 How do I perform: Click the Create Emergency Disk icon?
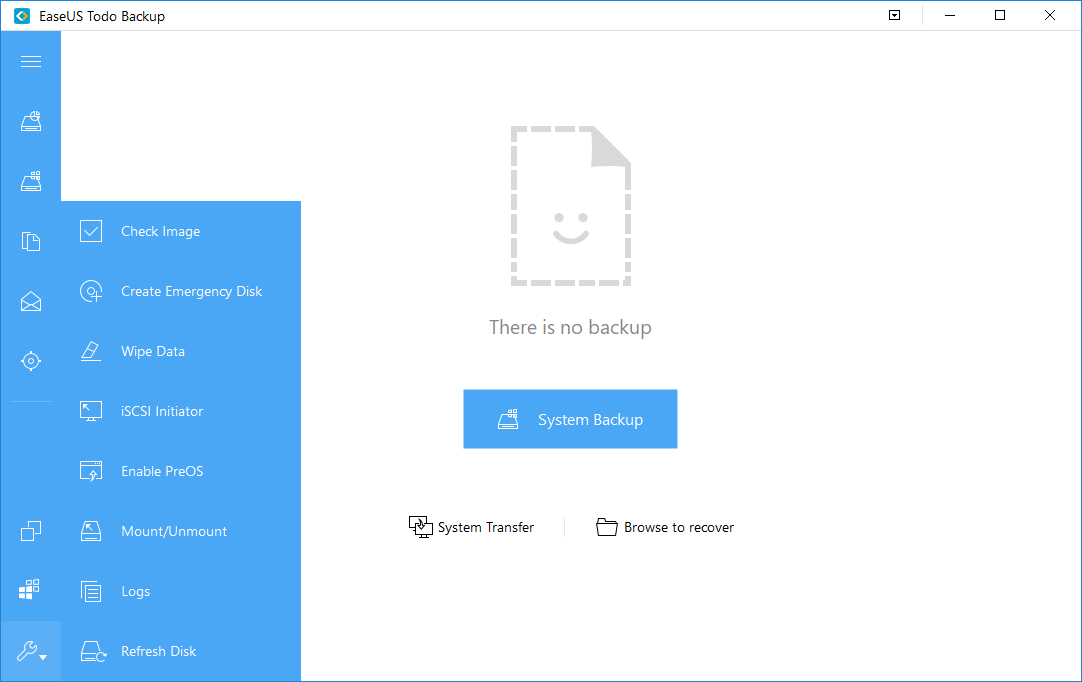coord(91,291)
